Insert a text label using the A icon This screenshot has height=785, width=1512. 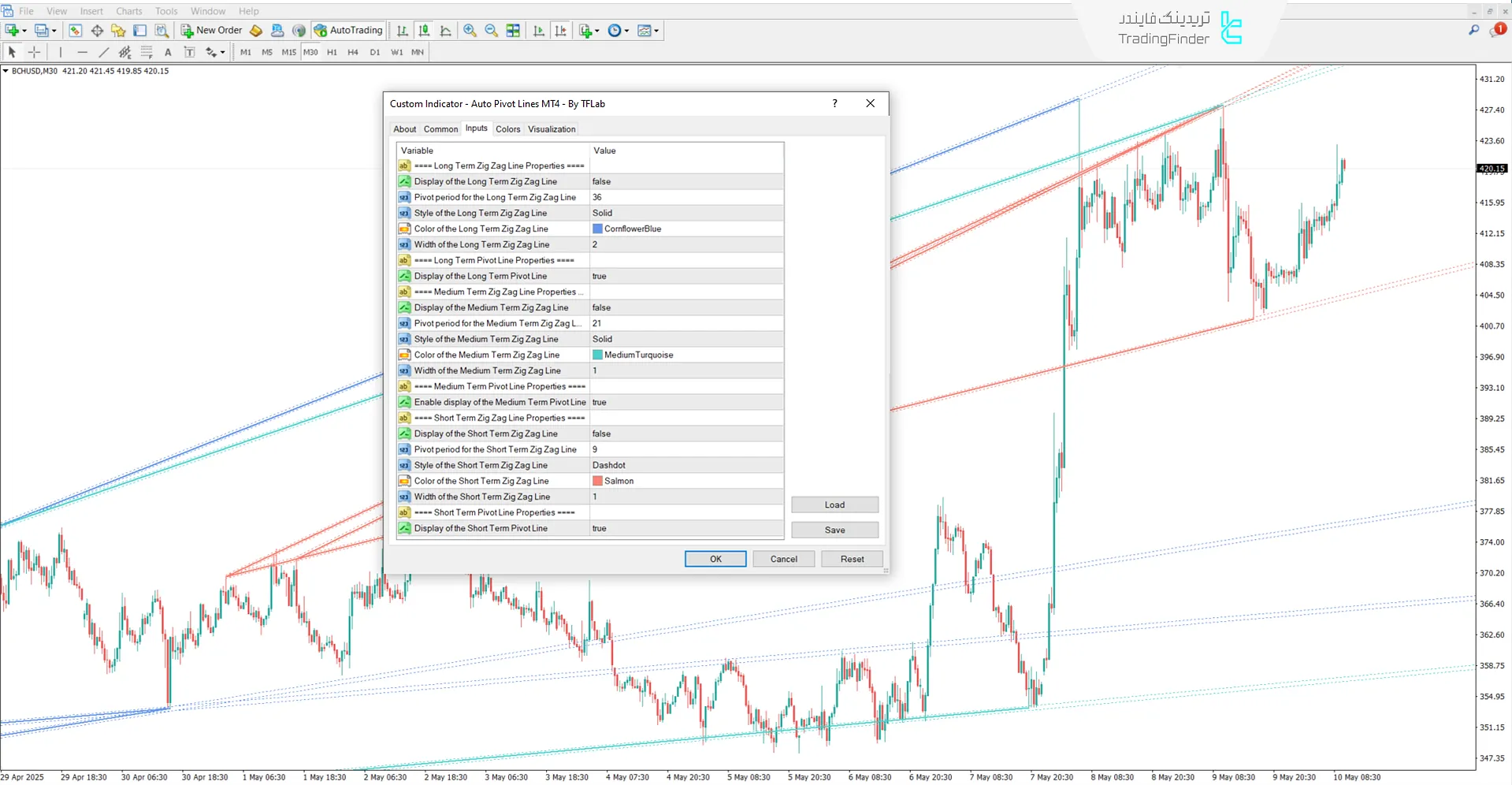(168, 52)
